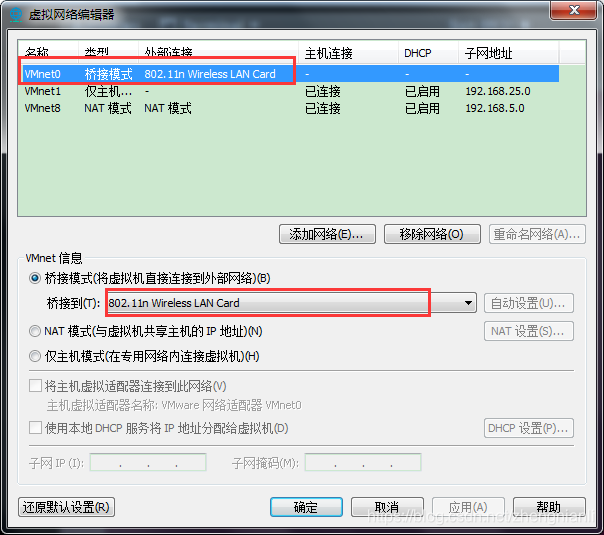This screenshot has height=535, width=604.
Task: Click the 子网地址 column header
Action: 508,53
